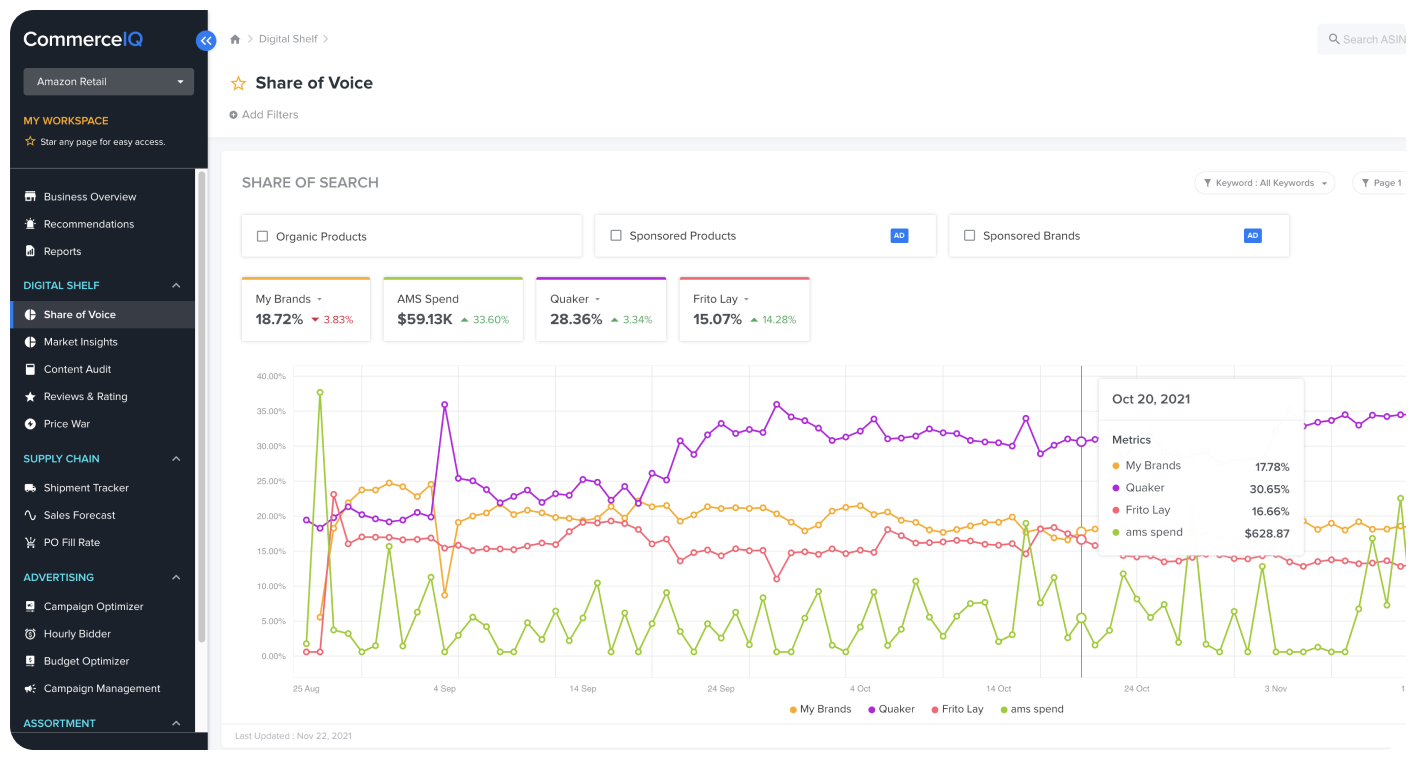Viewport: 1416px width, 760px height.
Task: Click the Campaign Management megaphone icon
Action: tap(31, 689)
